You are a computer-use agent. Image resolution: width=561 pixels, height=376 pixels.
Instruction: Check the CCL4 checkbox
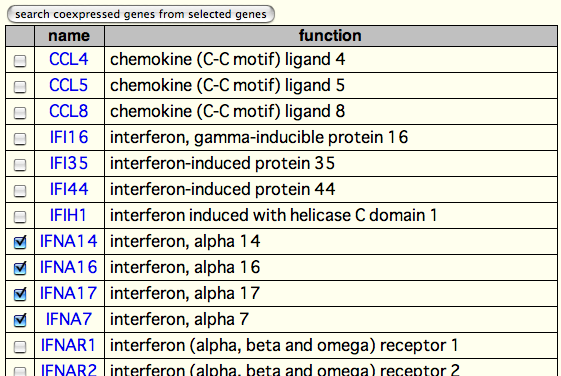(20, 61)
